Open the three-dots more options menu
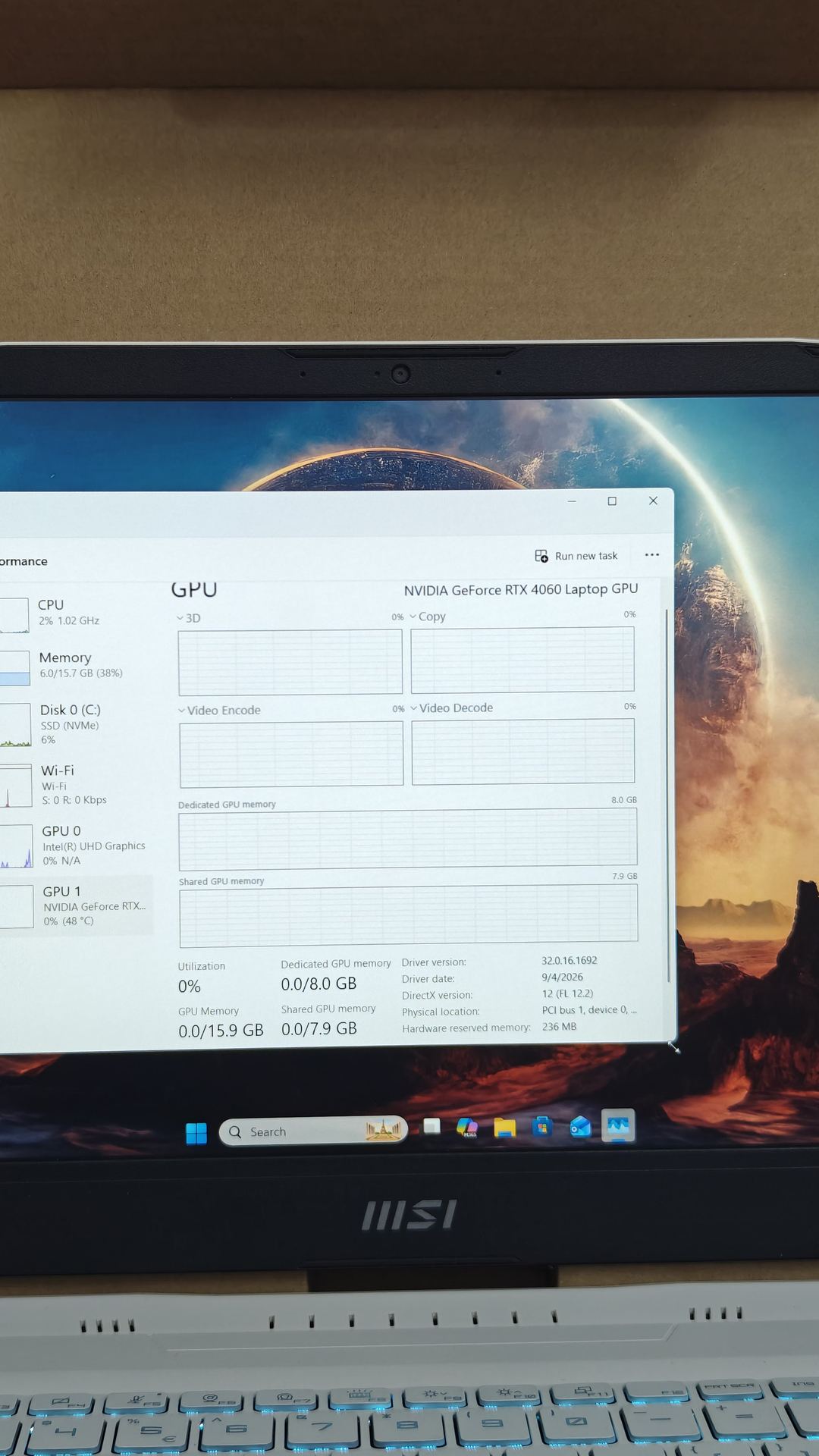819x1456 pixels. pyautogui.click(x=652, y=555)
